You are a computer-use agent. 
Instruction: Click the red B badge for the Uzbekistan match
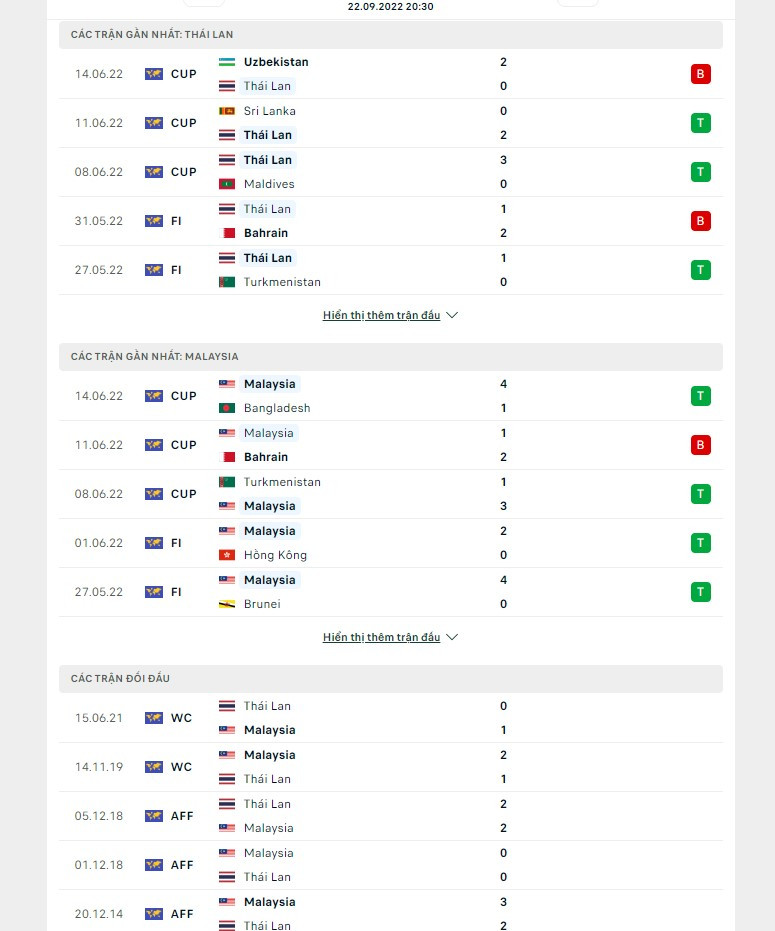pyautogui.click(x=701, y=74)
